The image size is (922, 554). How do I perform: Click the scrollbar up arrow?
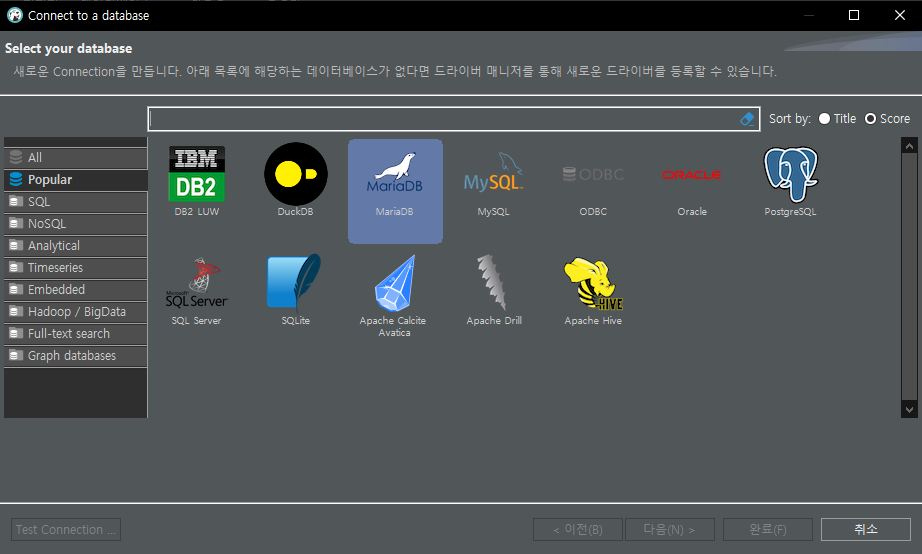tap(909, 146)
